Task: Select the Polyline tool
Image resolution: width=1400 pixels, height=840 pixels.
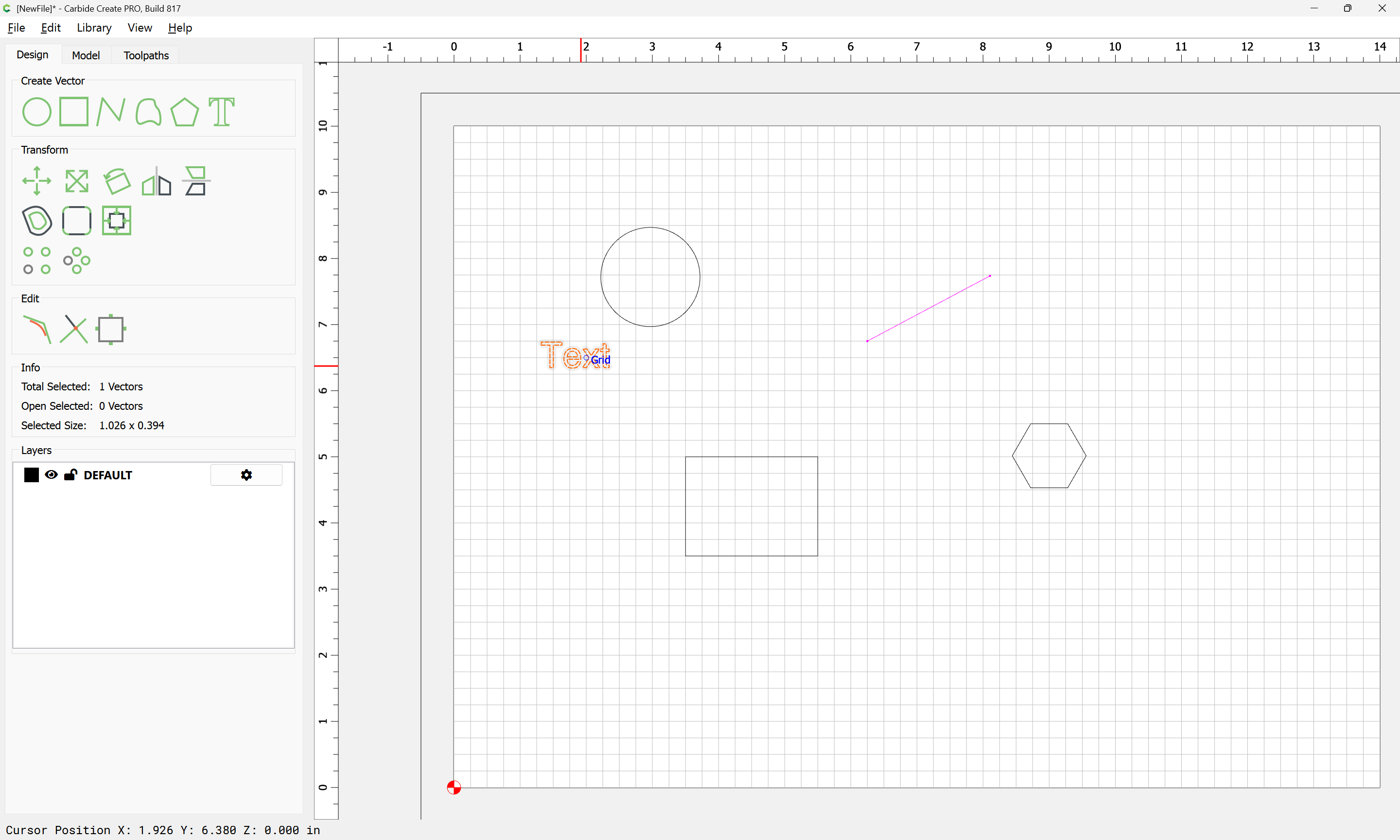Action: tap(110, 111)
